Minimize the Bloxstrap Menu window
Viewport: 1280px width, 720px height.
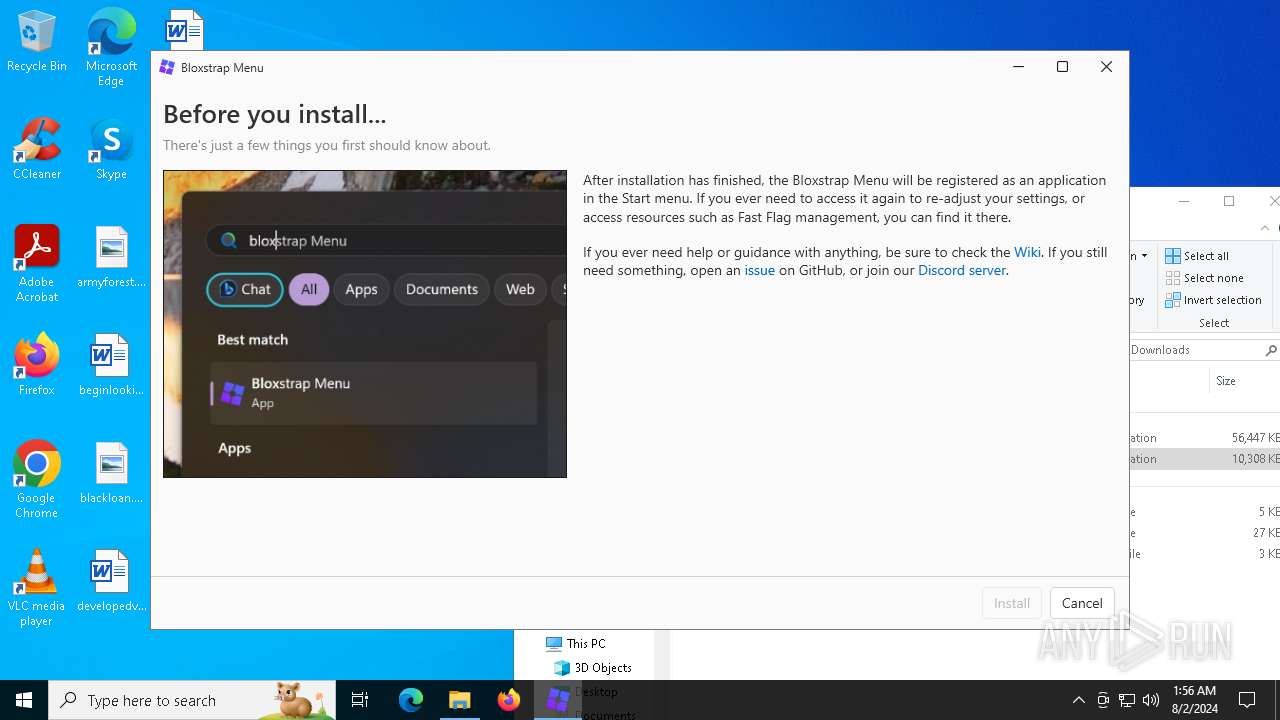[x=1018, y=67]
